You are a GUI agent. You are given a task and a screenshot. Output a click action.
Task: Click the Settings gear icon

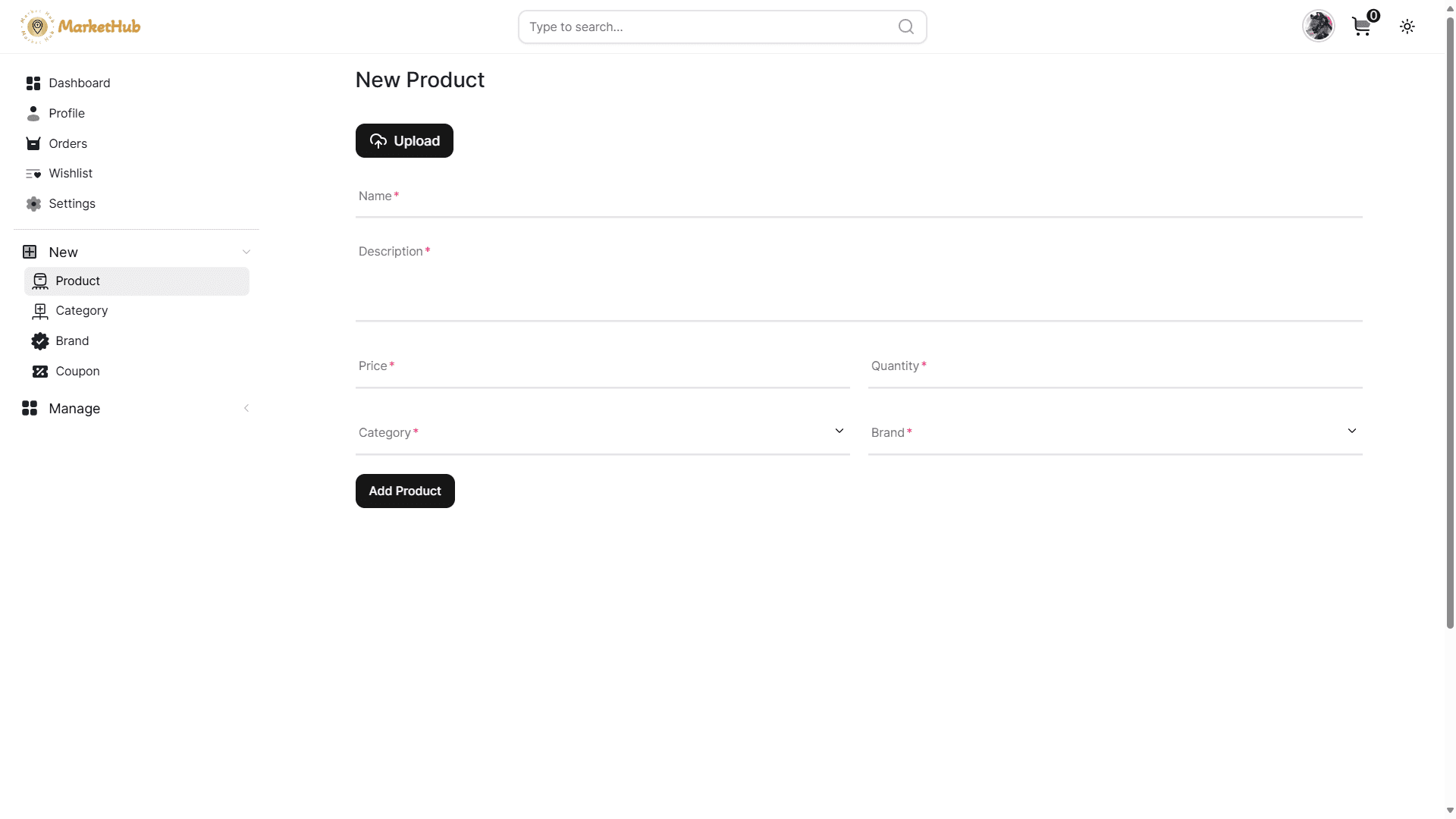click(33, 204)
